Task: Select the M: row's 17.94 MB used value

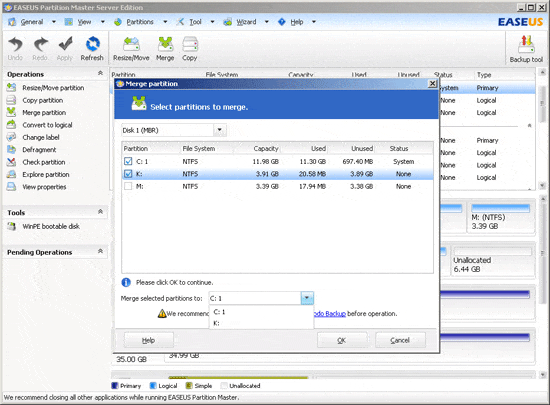Action: coord(312,187)
